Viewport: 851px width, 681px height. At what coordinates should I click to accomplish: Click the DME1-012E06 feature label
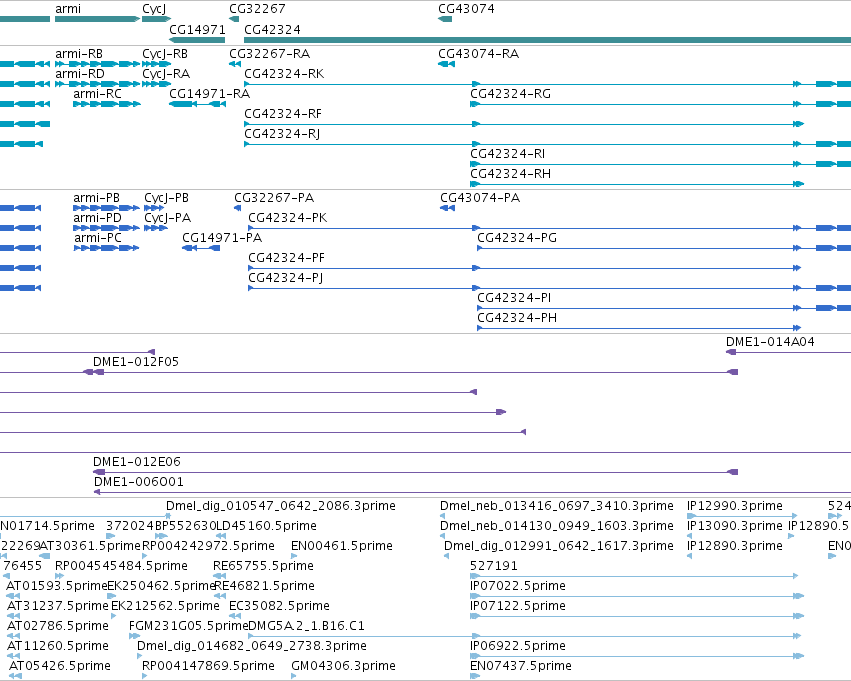(137, 462)
